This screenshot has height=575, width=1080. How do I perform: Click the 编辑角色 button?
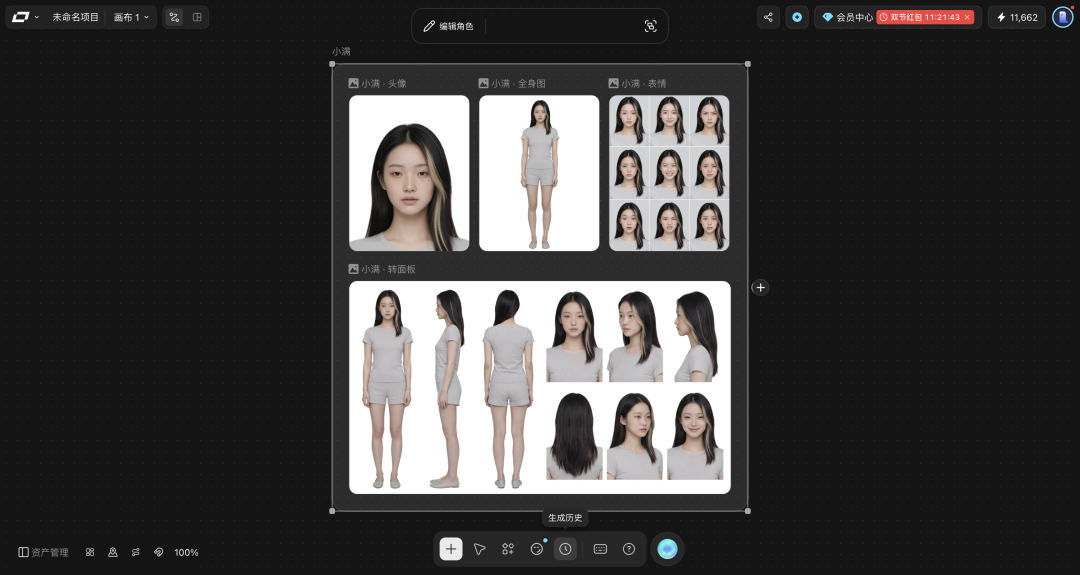pos(448,26)
